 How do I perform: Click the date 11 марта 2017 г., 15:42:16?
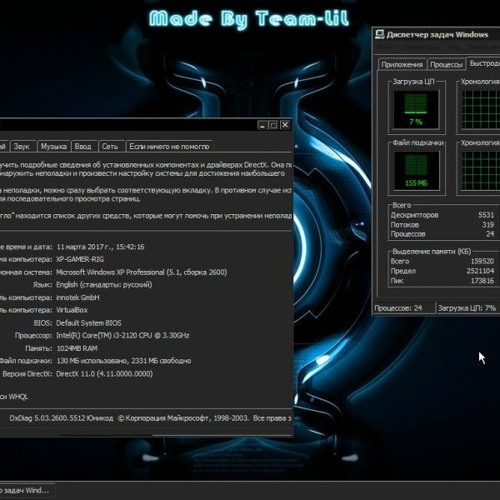coord(100,247)
